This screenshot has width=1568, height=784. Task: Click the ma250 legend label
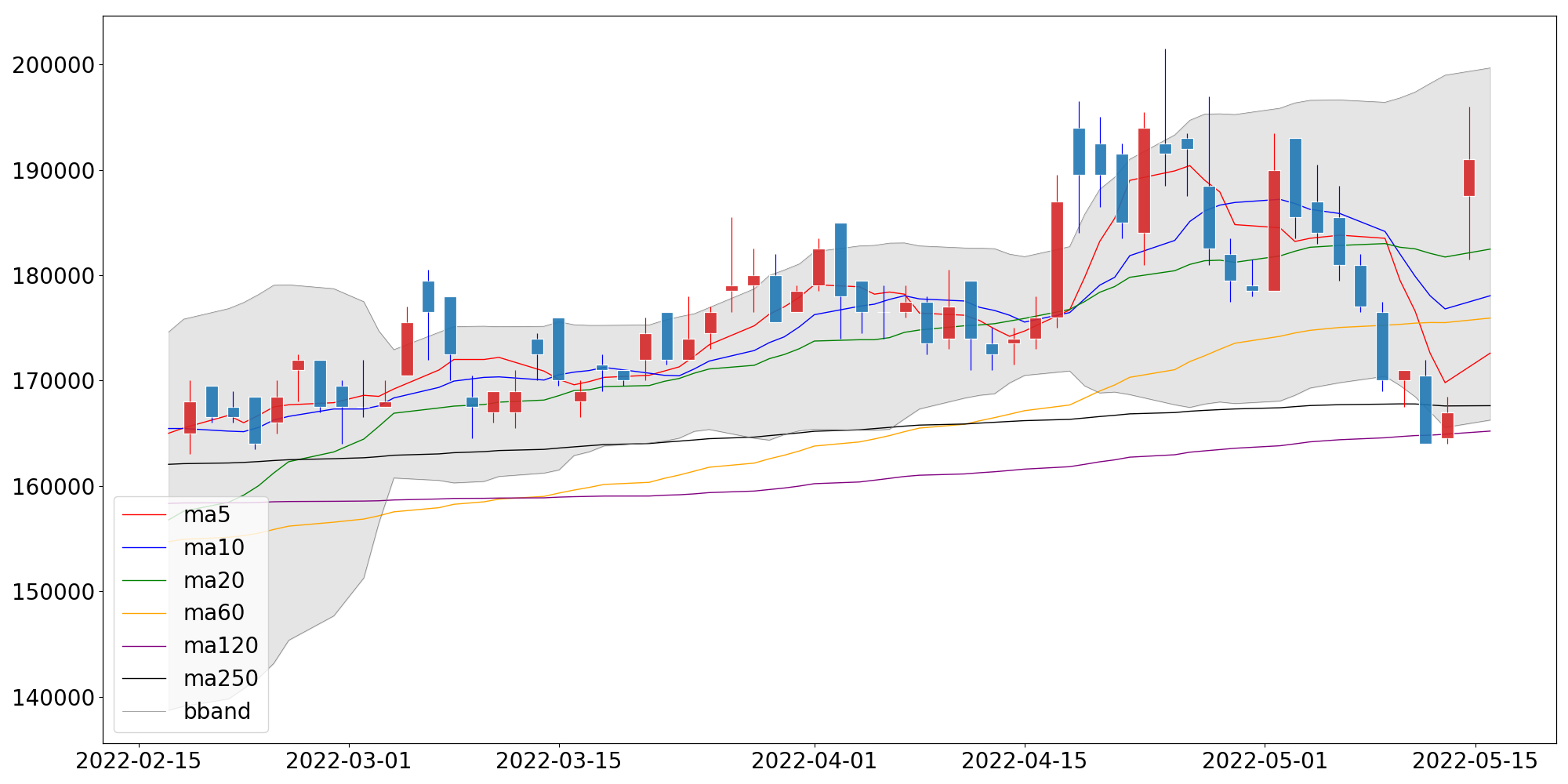(221, 679)
